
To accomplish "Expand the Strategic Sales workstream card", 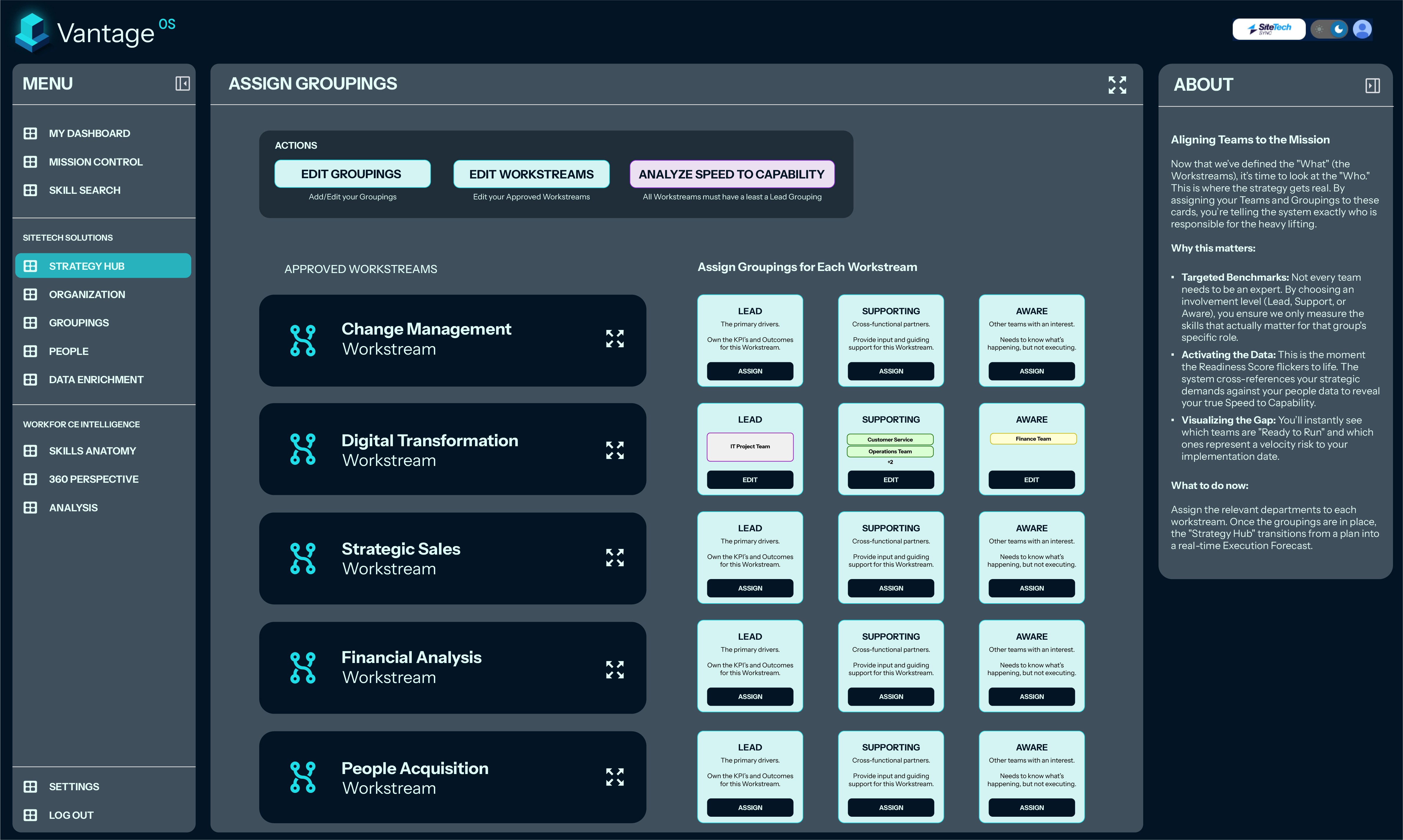I will tap(615, 558).
